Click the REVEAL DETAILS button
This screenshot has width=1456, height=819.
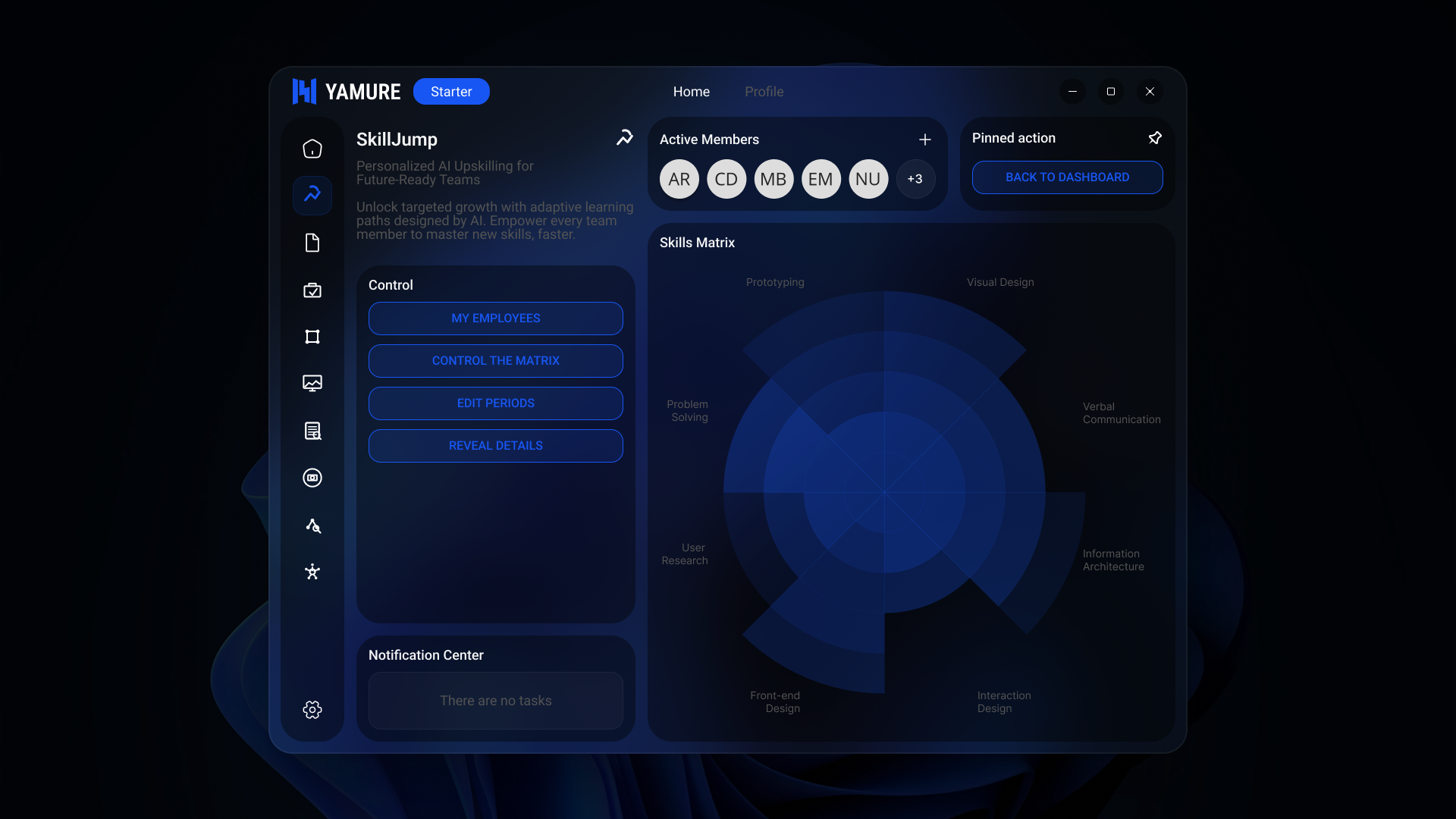[x=496, y=446]
